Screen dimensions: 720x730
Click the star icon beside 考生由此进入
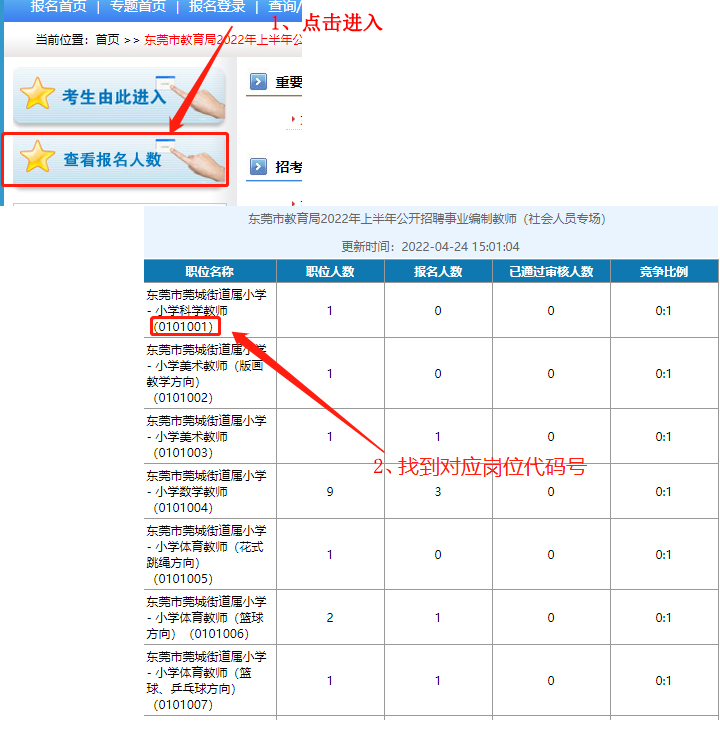pos(38,94)
